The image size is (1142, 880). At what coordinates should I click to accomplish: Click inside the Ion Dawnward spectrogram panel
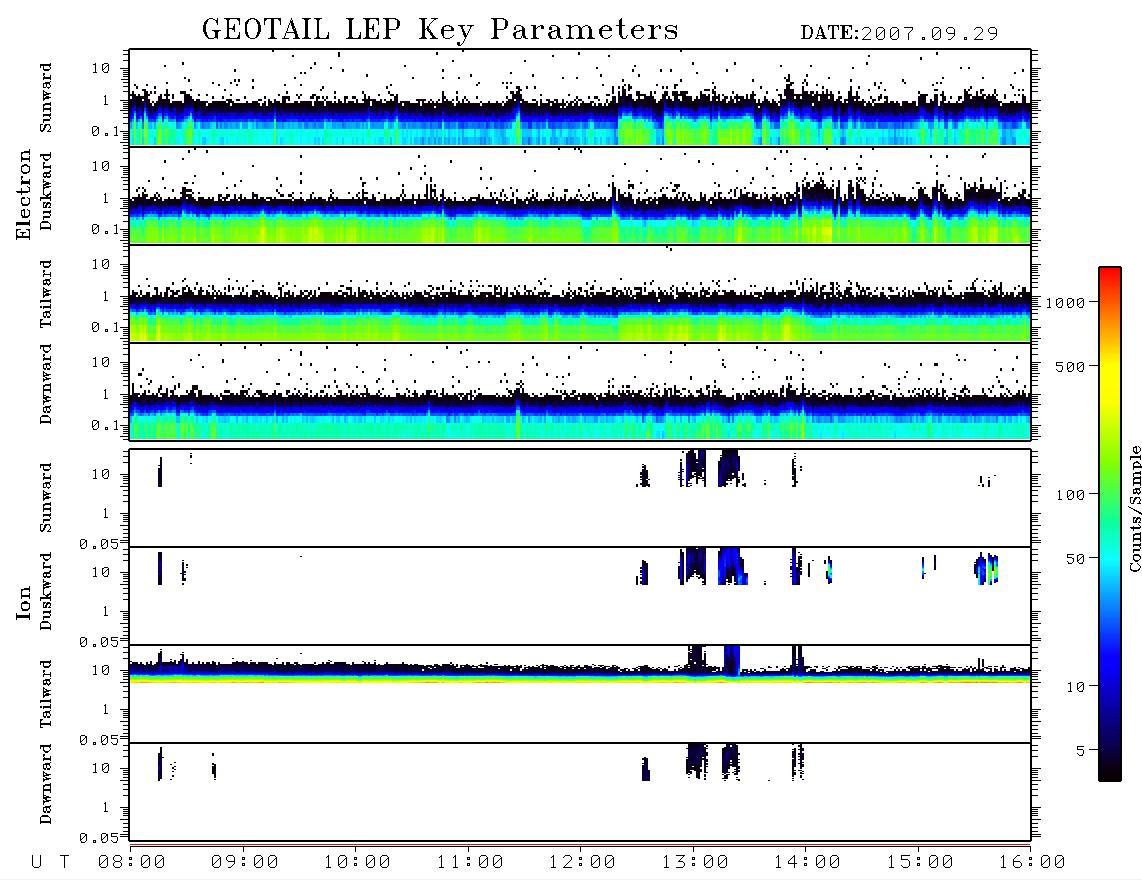click(x=580, y=792)
